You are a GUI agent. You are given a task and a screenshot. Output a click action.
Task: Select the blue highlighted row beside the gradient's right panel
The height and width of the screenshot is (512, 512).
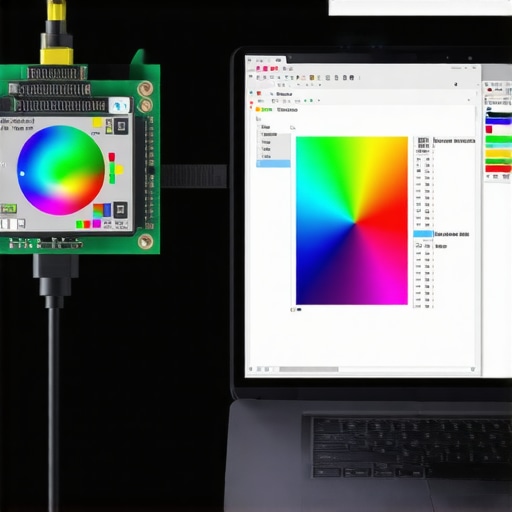[x=423, y=234]
